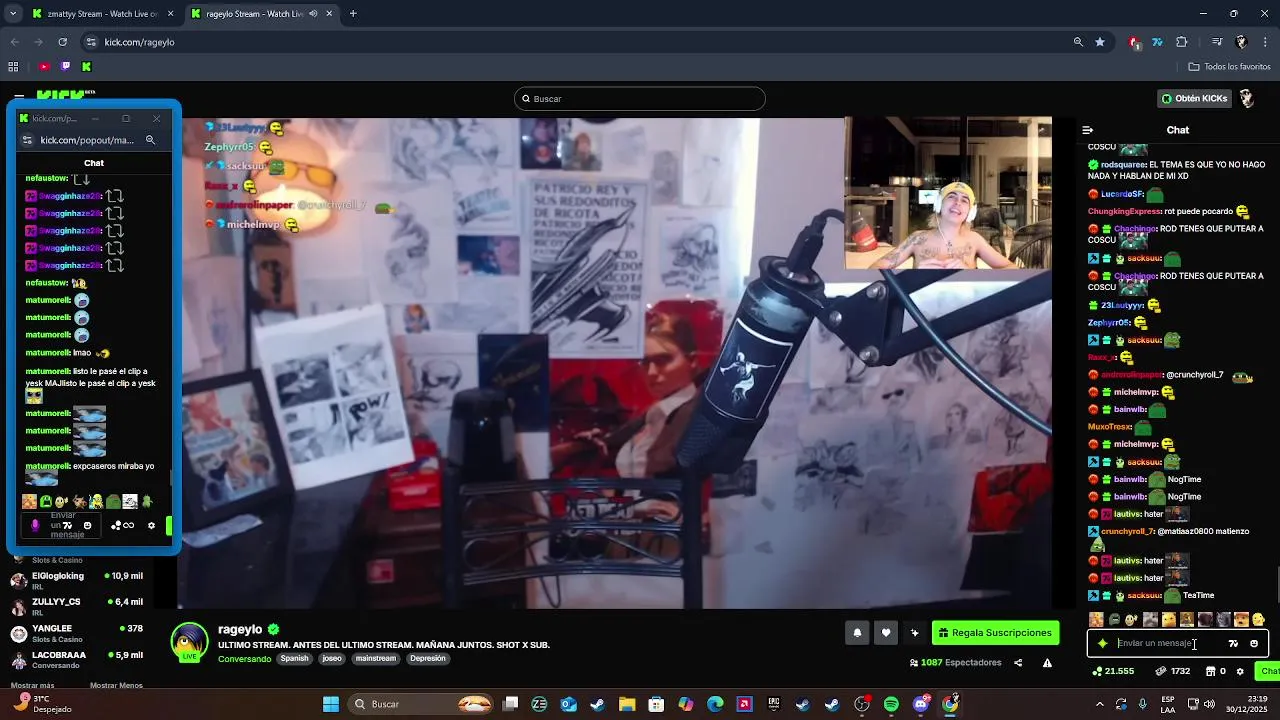Collapse list with Mostrar Menos
1280x720 pixels.
pos(116,685)
